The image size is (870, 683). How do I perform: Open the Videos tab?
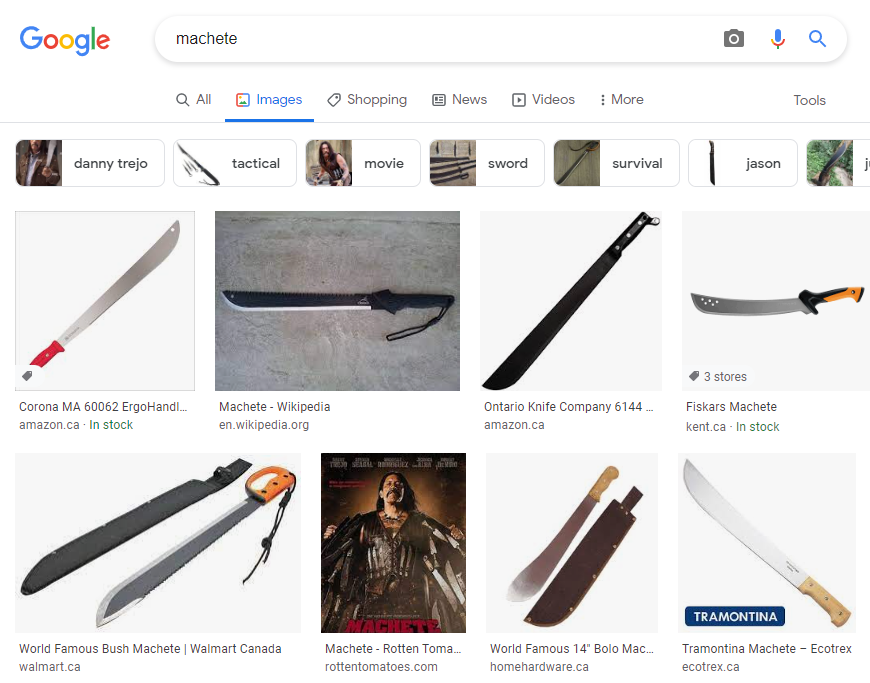[x=543, y=100]
